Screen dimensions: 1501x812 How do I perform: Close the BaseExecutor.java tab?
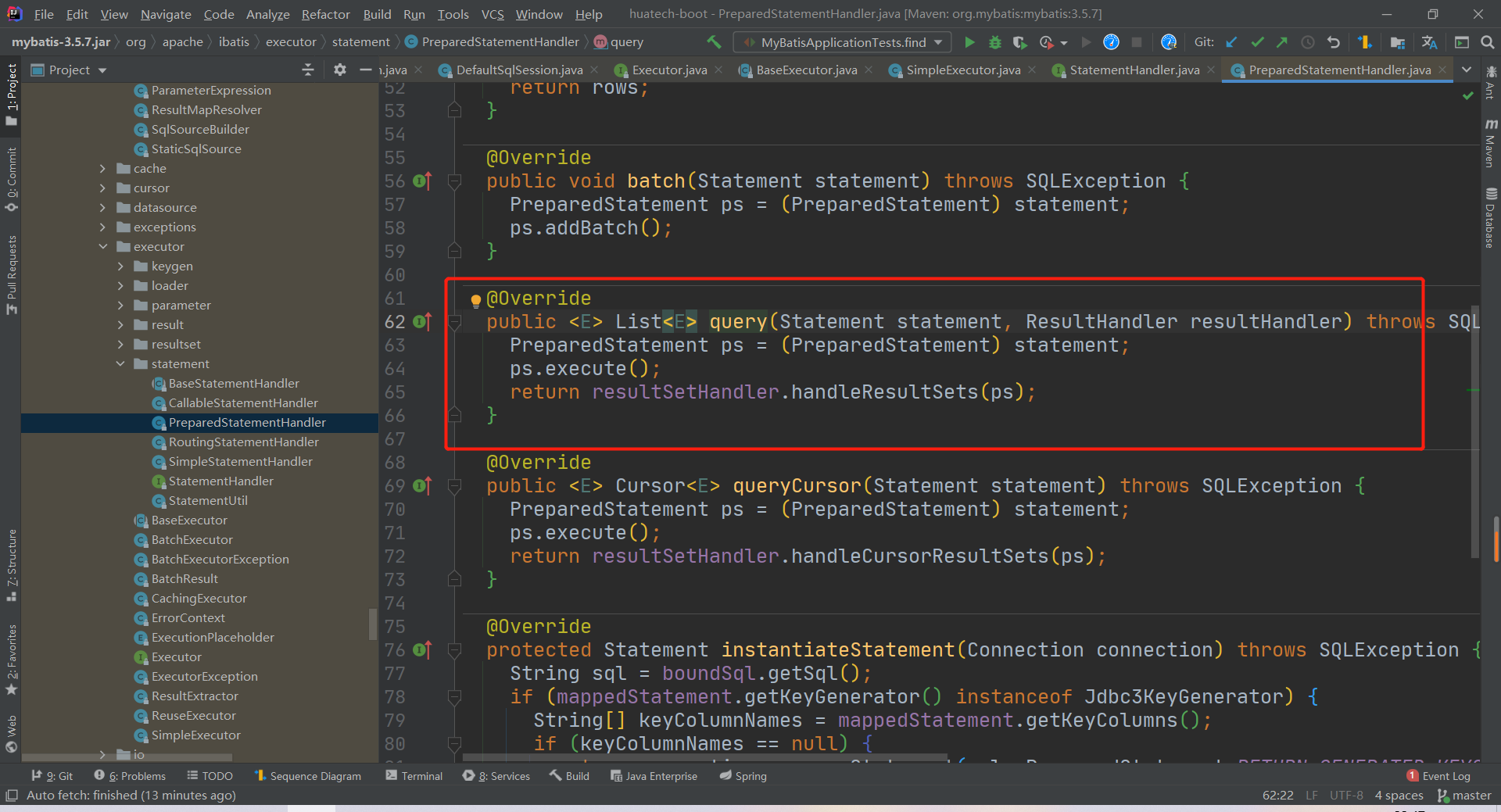coord(869,70)
